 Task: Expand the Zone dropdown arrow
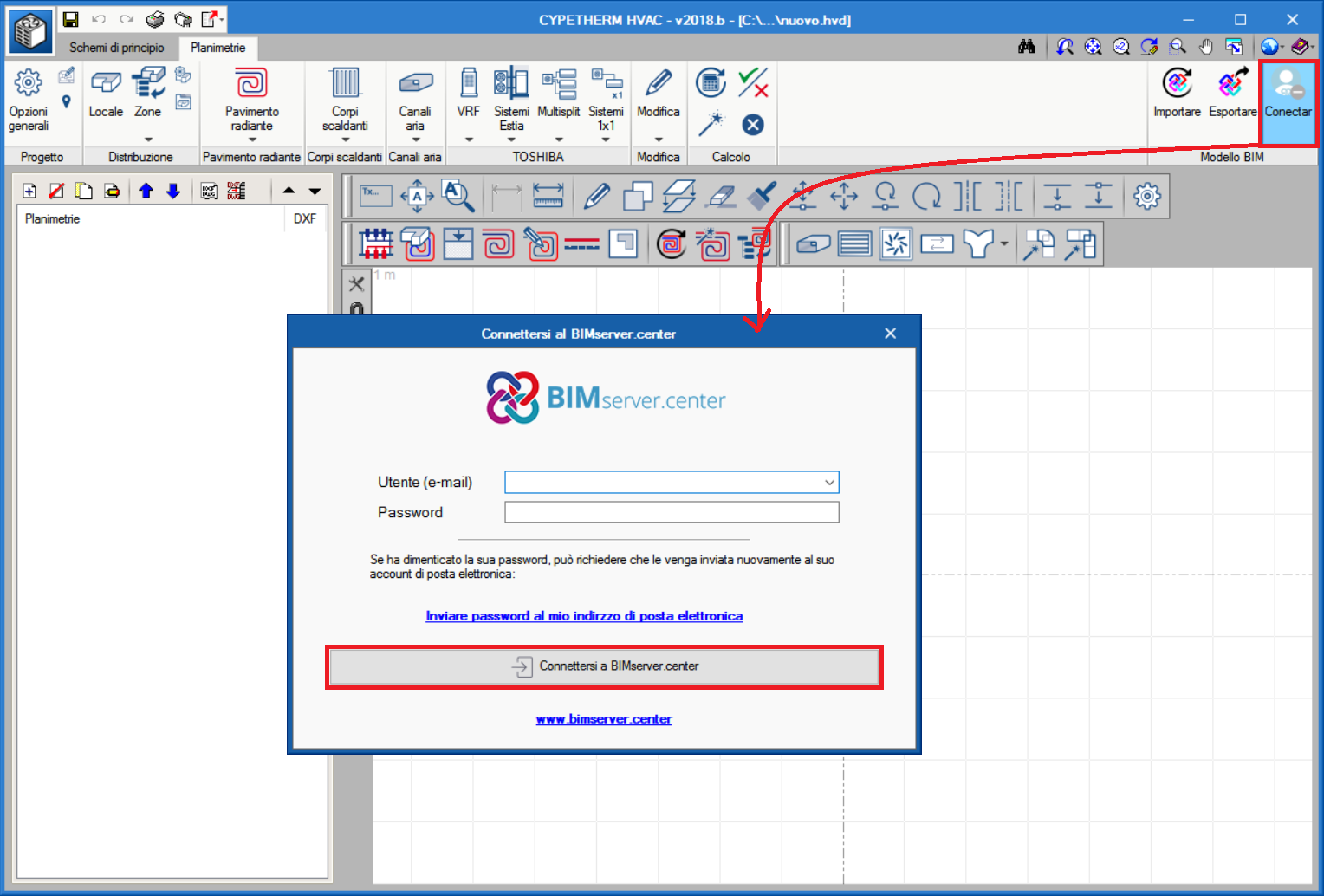click(148, 140)
